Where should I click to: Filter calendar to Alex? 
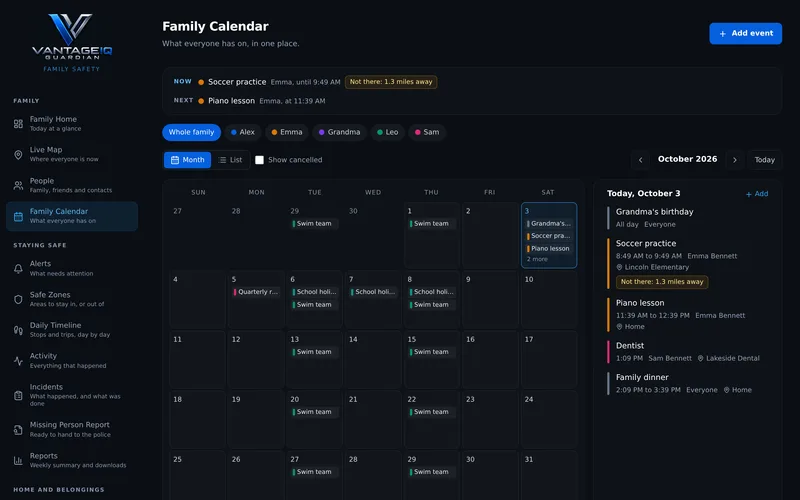pyautogui.click(x=243, y=132)
